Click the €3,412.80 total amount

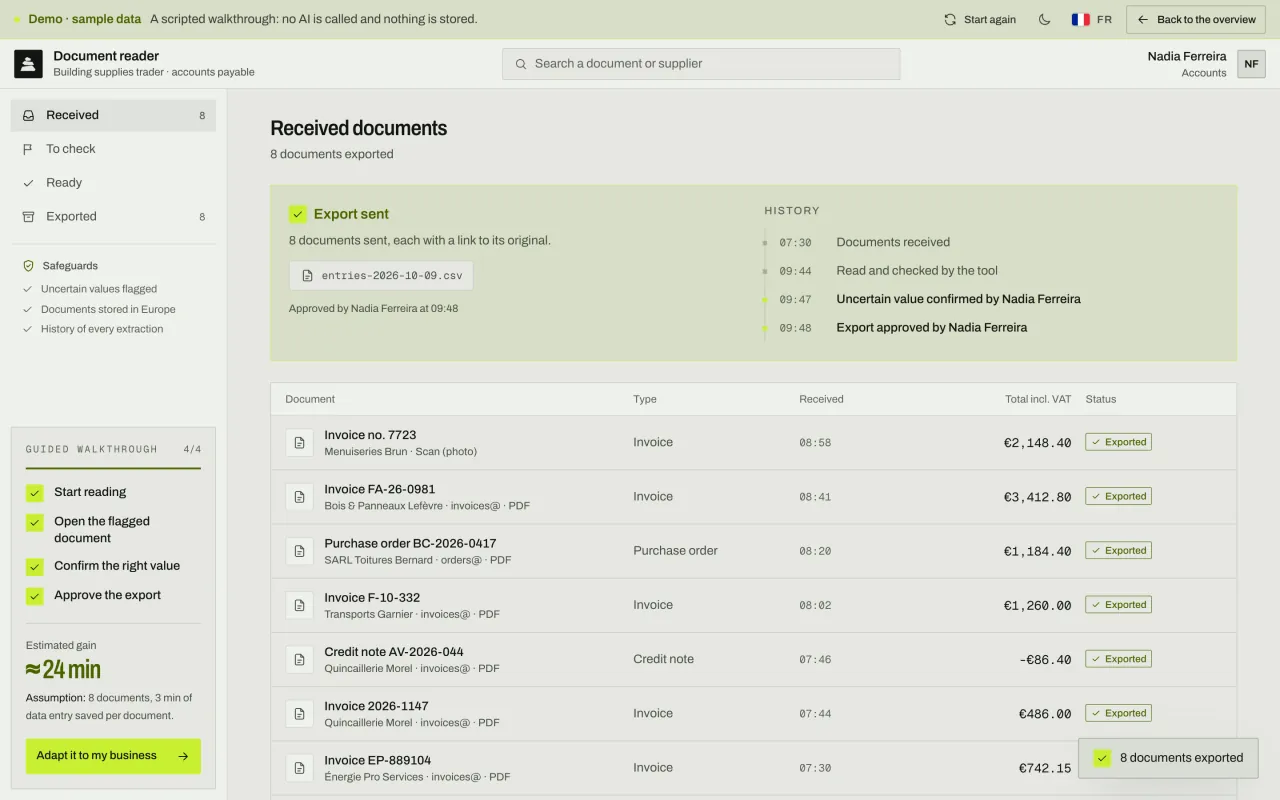coord(1037,497)
